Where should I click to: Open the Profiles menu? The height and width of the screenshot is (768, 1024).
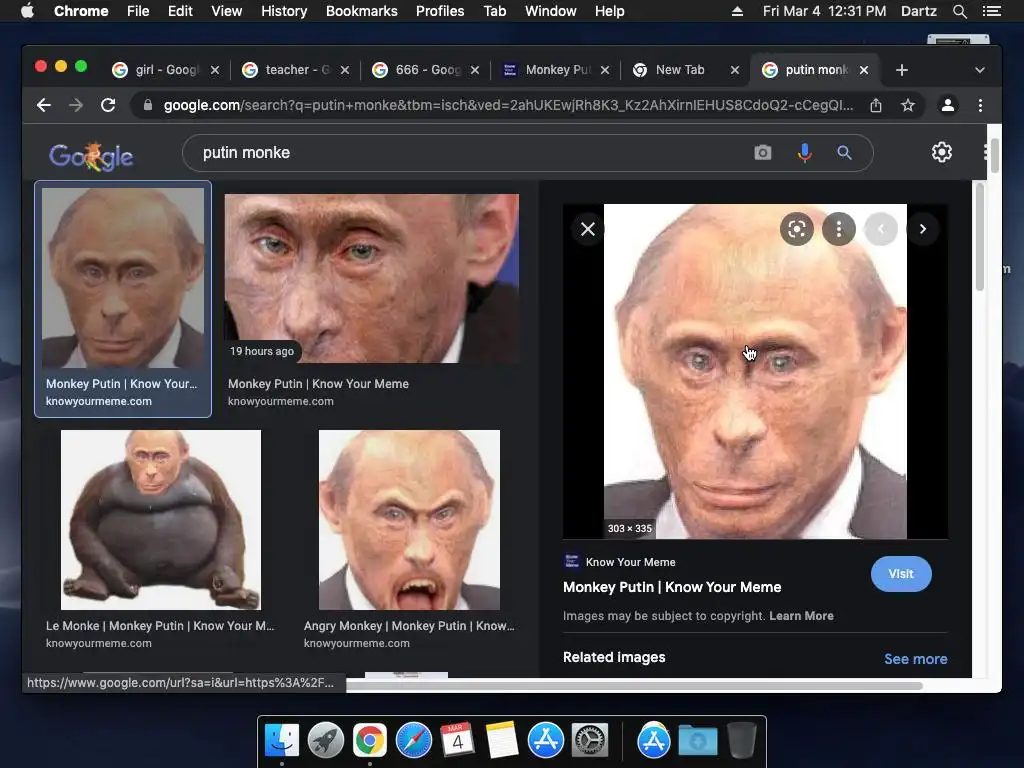[440, 11]
